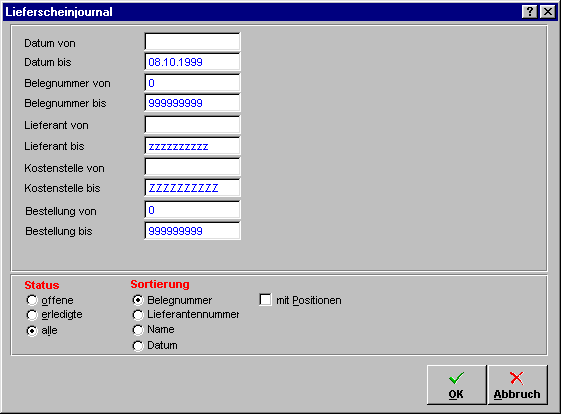Click the Datum bis field with 08.10.1999
561x414 pixels.
point(192,62)
